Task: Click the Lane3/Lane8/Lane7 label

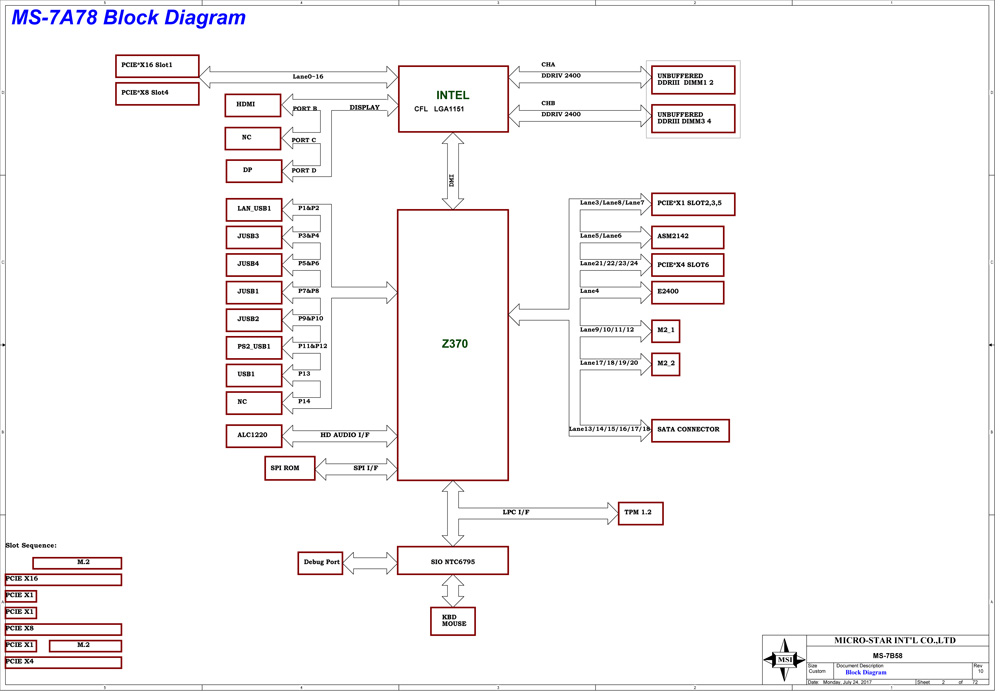Action: (612, 202)
